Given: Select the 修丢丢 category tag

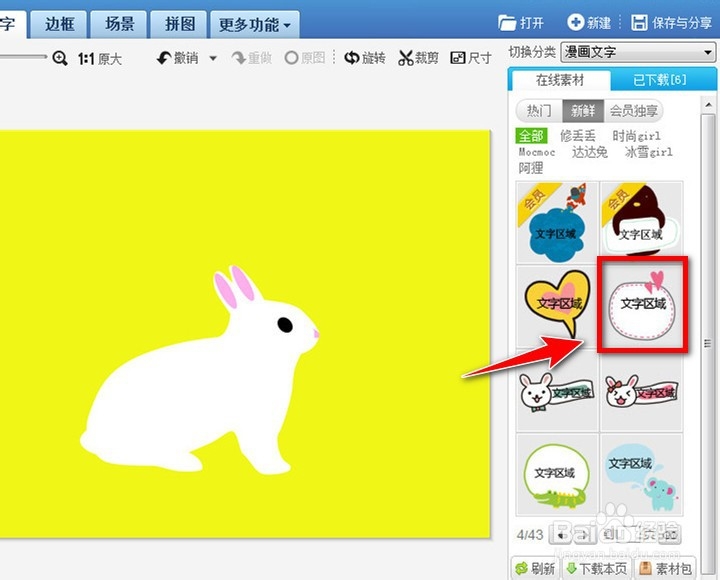Looking at the screenshot, I should pos(578,135).
